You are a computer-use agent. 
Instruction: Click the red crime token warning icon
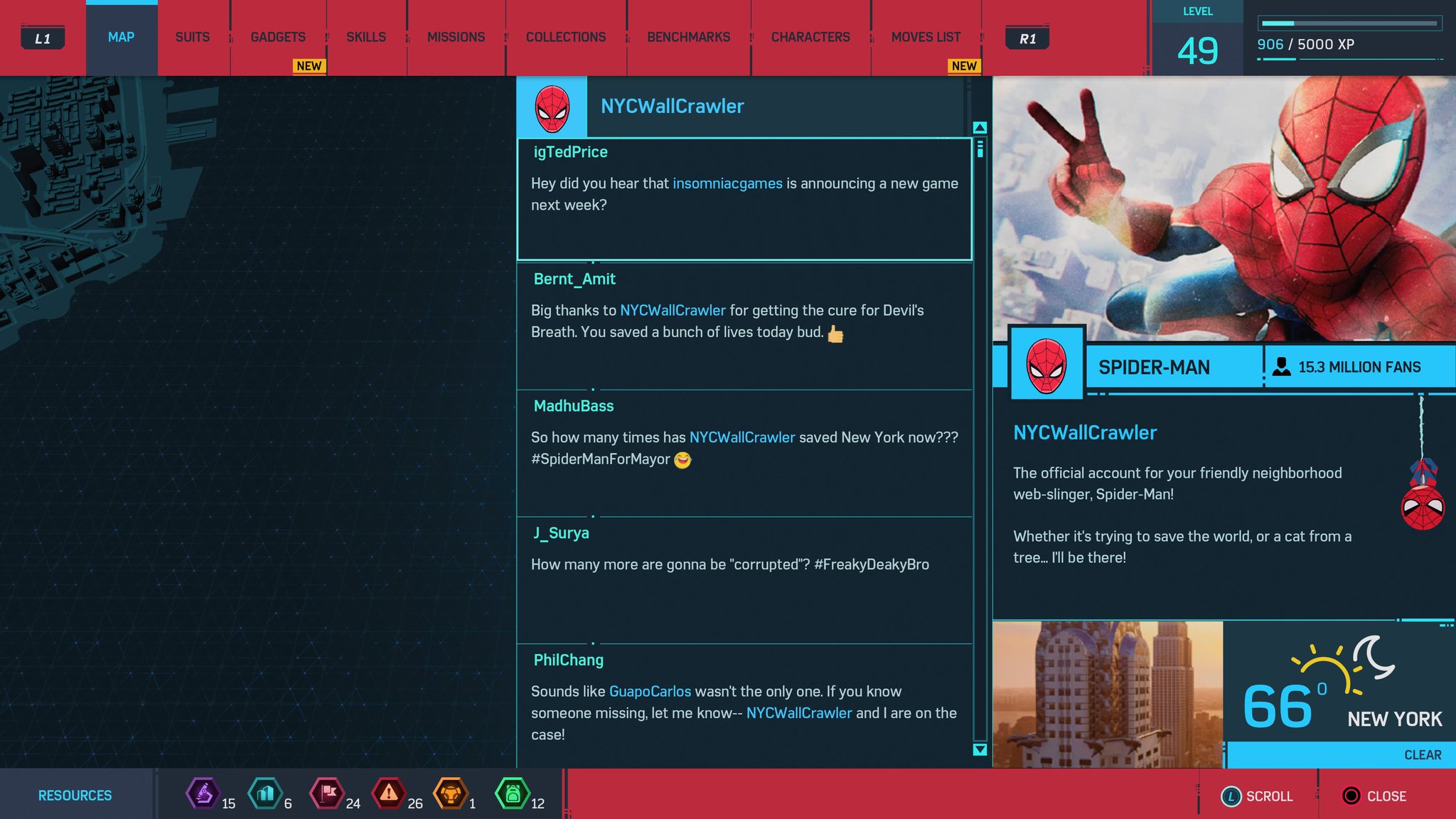tap(389, 793)
